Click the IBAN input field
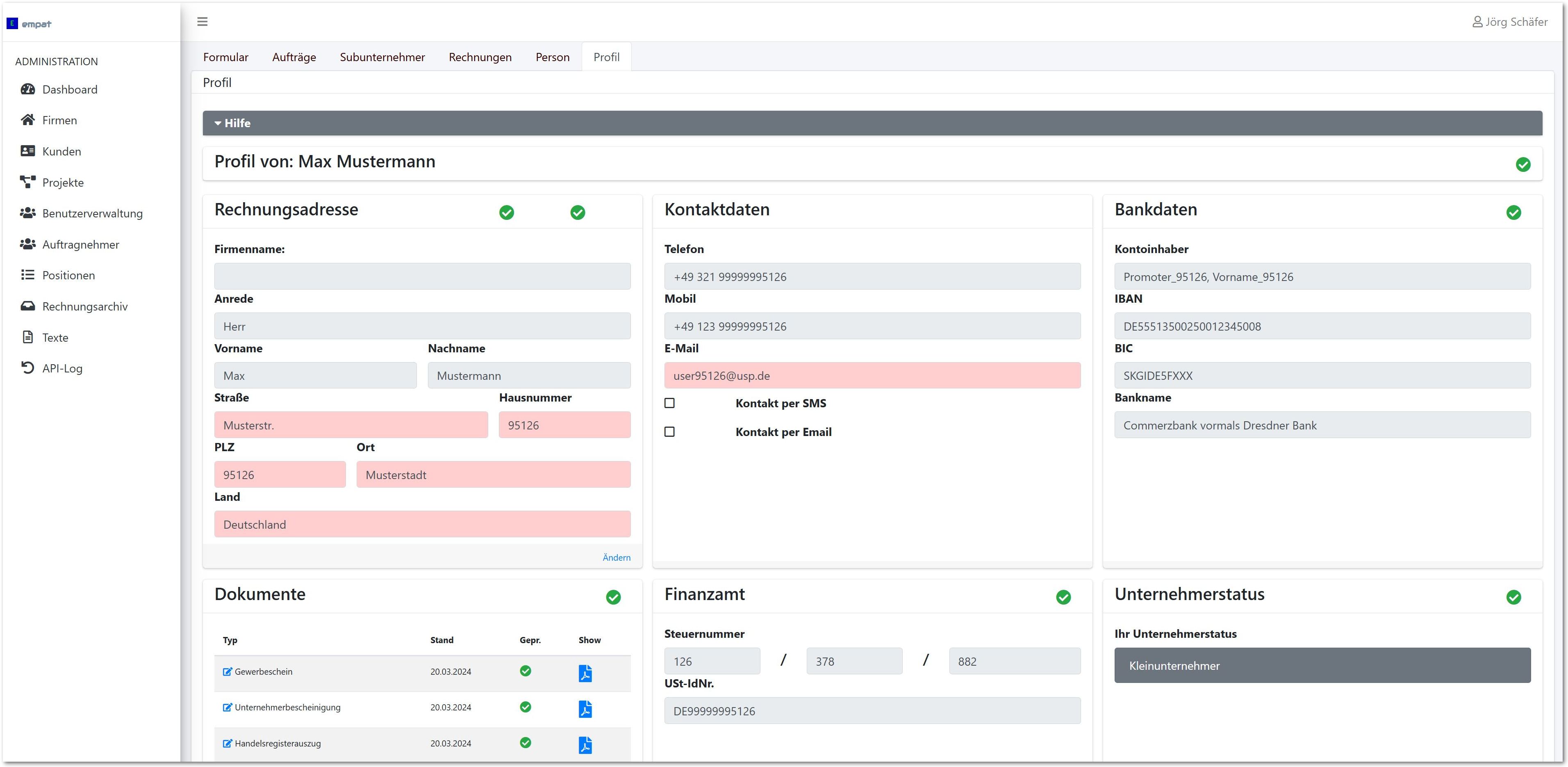 1322,326
